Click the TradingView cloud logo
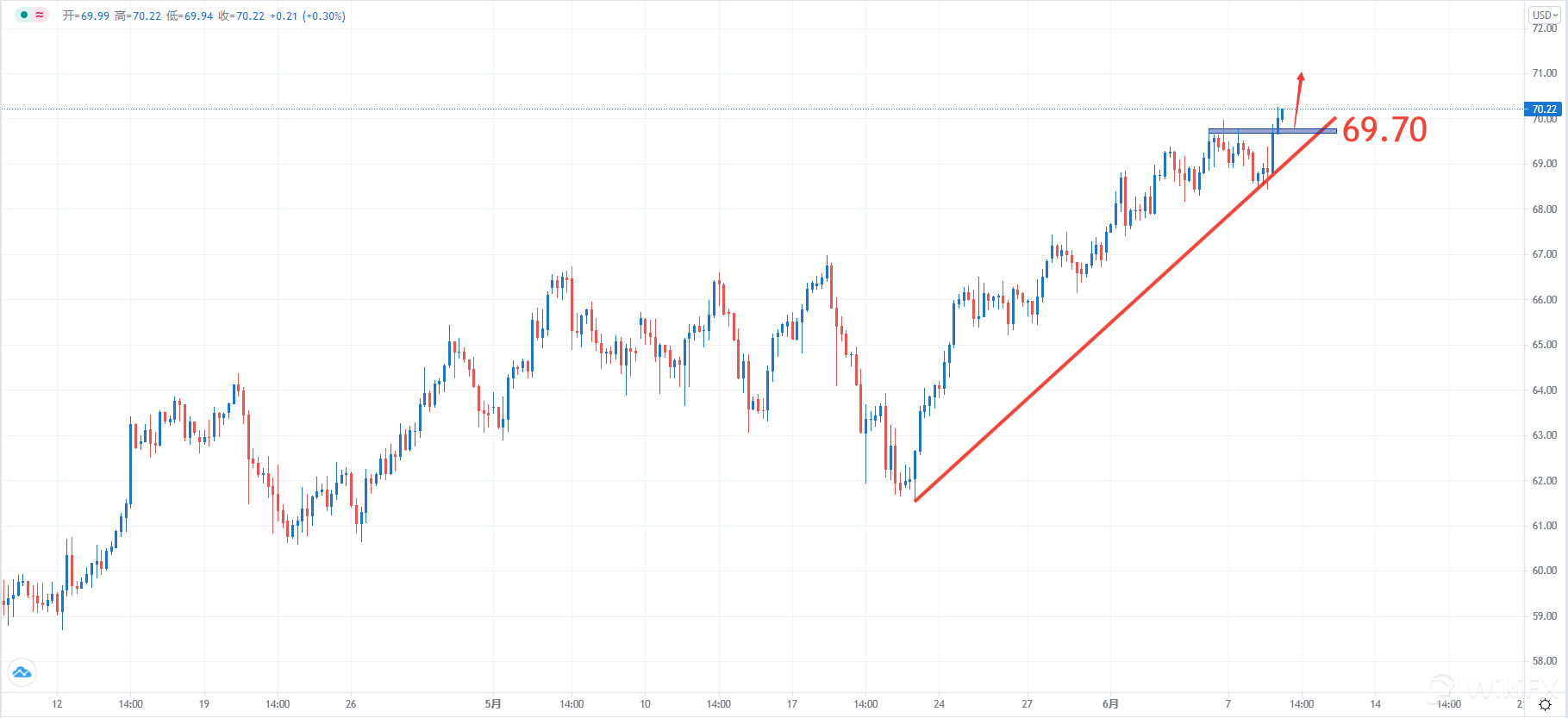 click(x=22, y=671)
